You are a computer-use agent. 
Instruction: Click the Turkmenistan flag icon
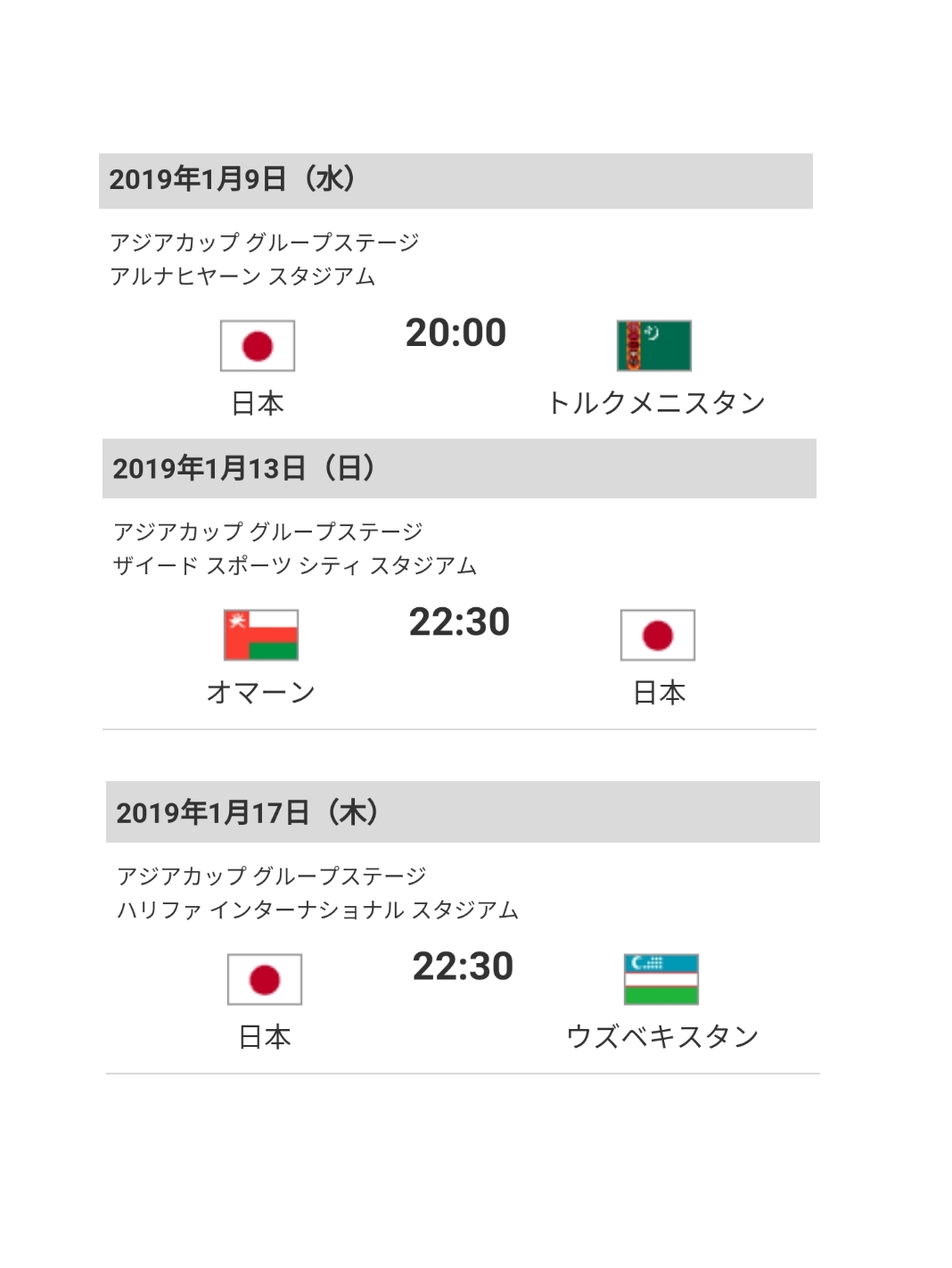coord(654,346)
